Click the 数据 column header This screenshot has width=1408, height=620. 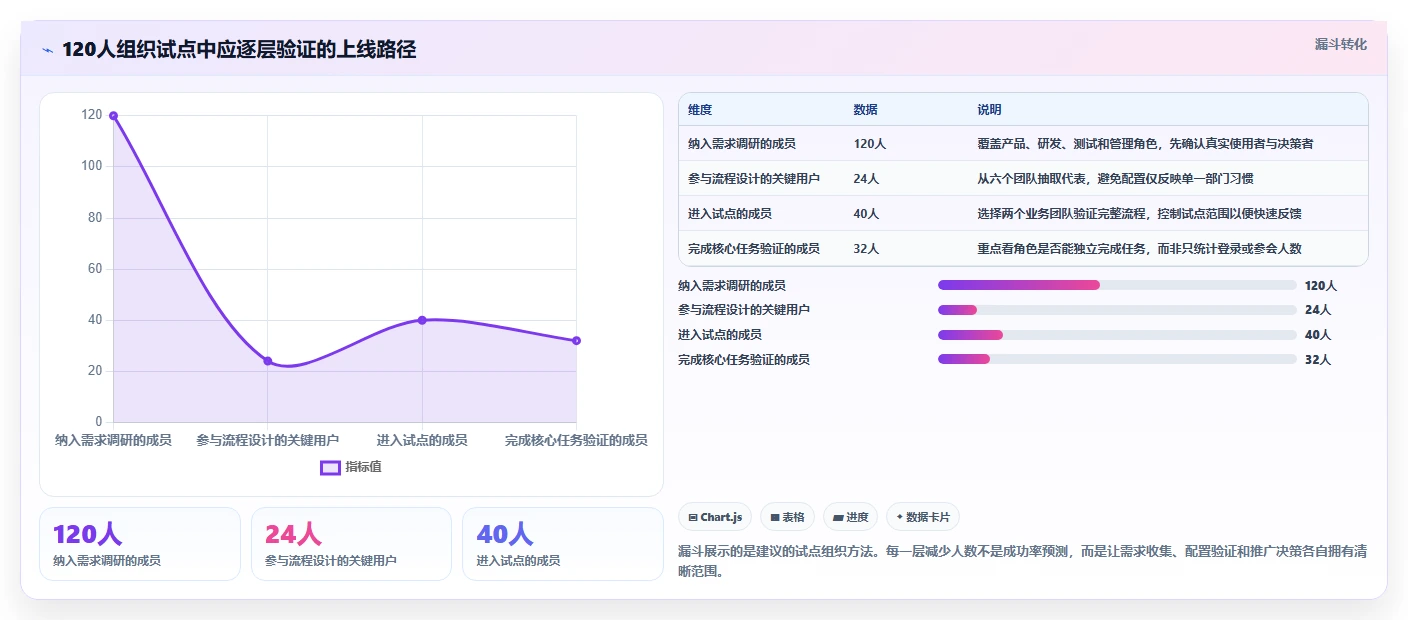(x=865, y=110)
